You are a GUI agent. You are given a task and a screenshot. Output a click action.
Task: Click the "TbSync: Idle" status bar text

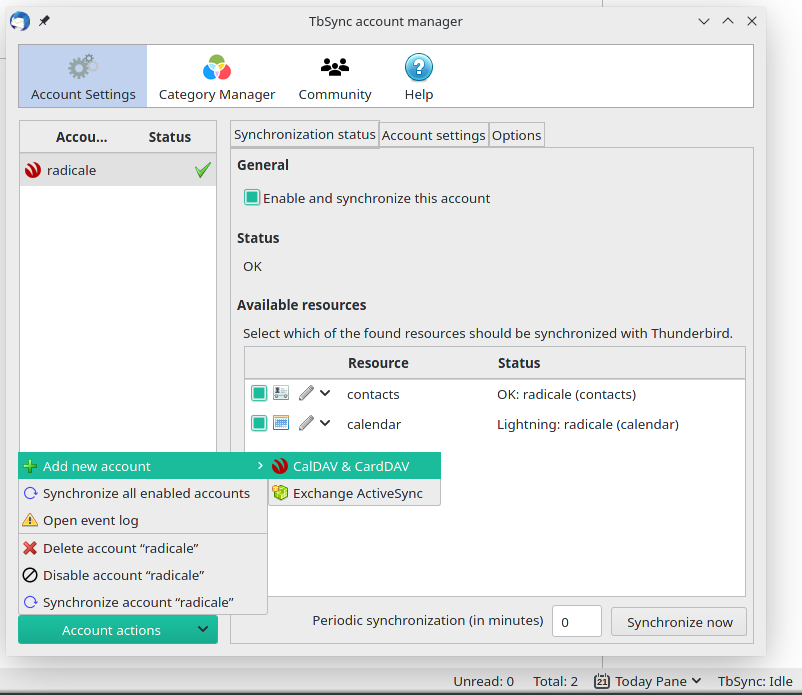(x=755, y=681)
